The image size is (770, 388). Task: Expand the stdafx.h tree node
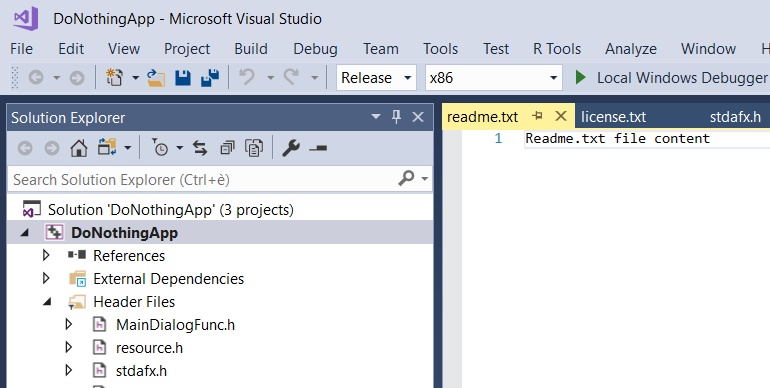tap(69, 370)
